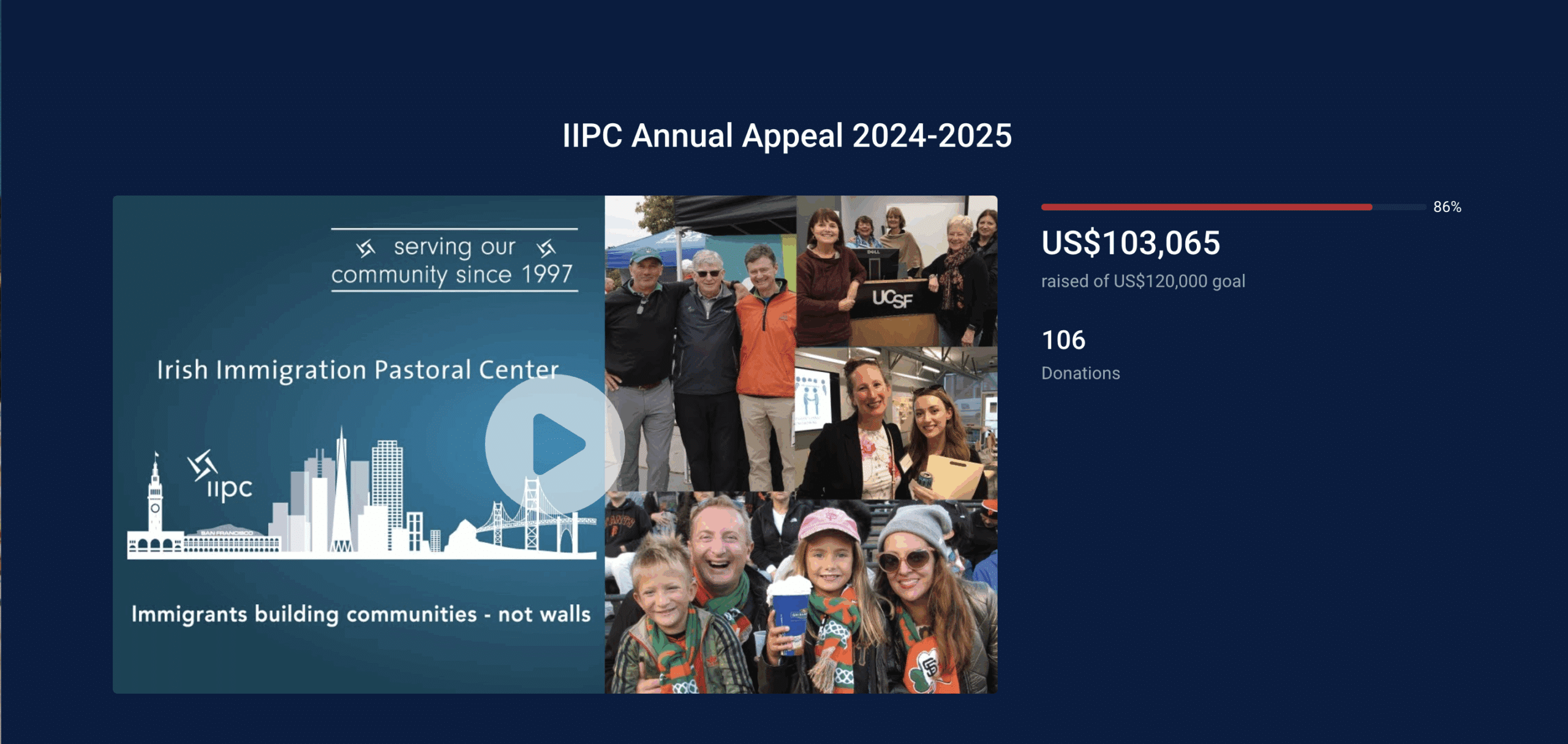This screenshot has height=744, width=1568.
Task: Play the IIPC appeal video
Action: point(554,444)
